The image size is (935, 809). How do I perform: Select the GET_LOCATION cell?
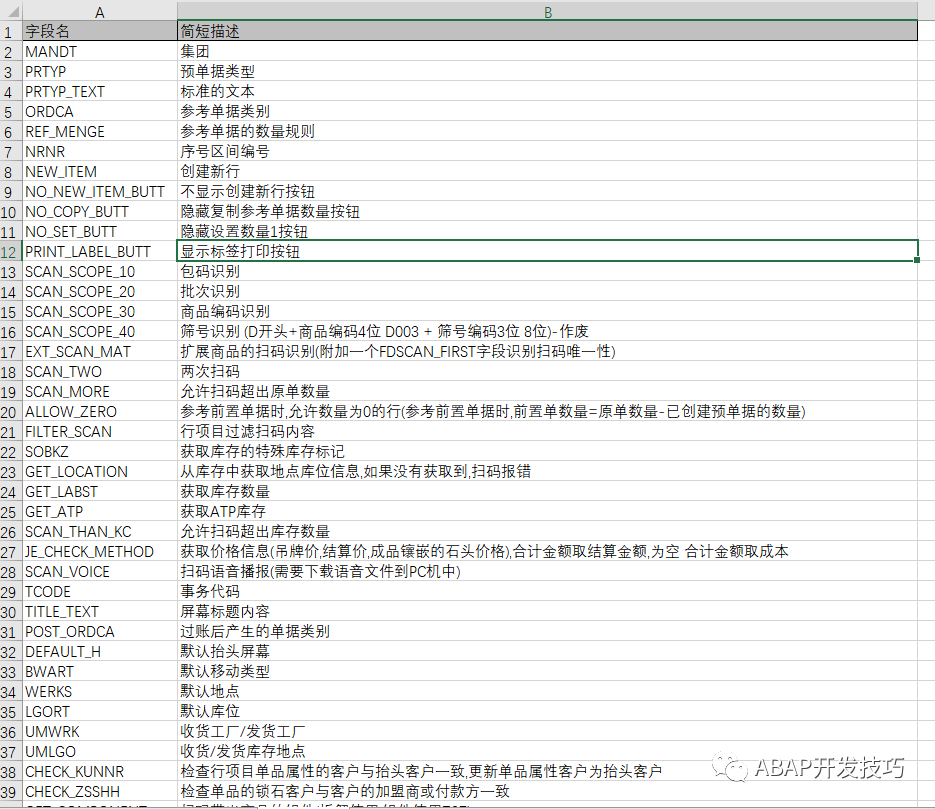point(100,471)
